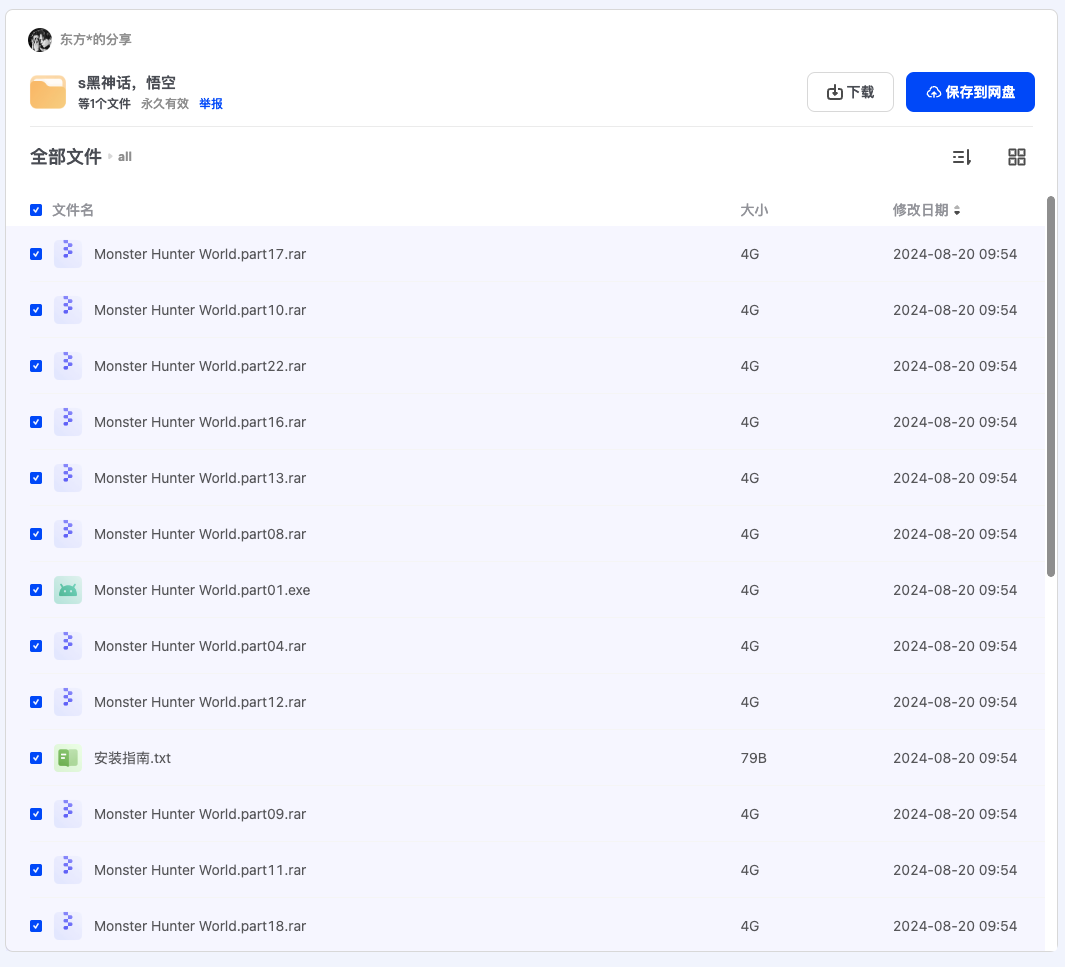The width and height of the screenshot is (1065, 967).
Task: Uncheck the 安装指南.txt checkbox
Action: (36, 758)
